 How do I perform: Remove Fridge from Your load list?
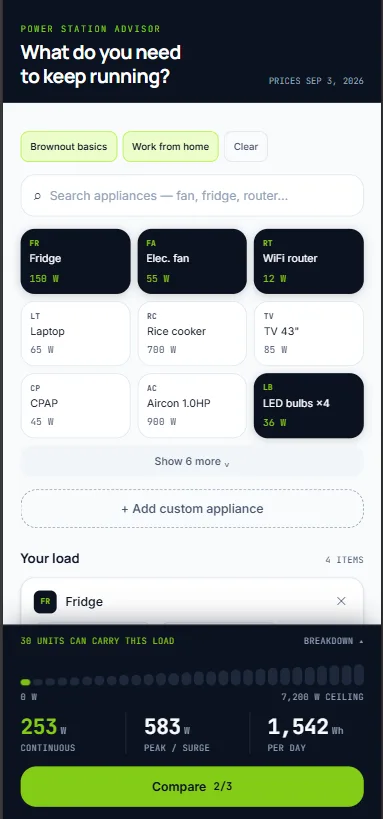[x=341, y=601]
